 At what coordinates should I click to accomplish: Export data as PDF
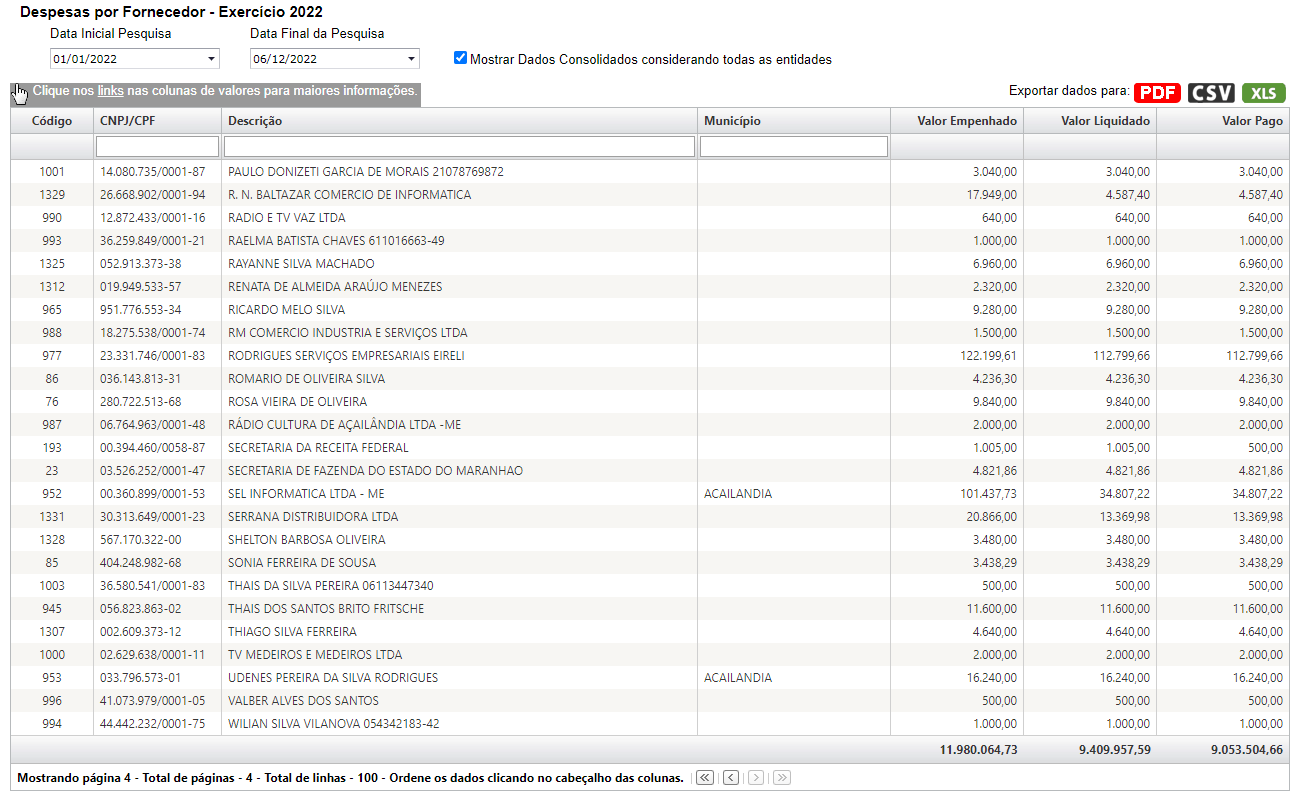point(1158,93)
